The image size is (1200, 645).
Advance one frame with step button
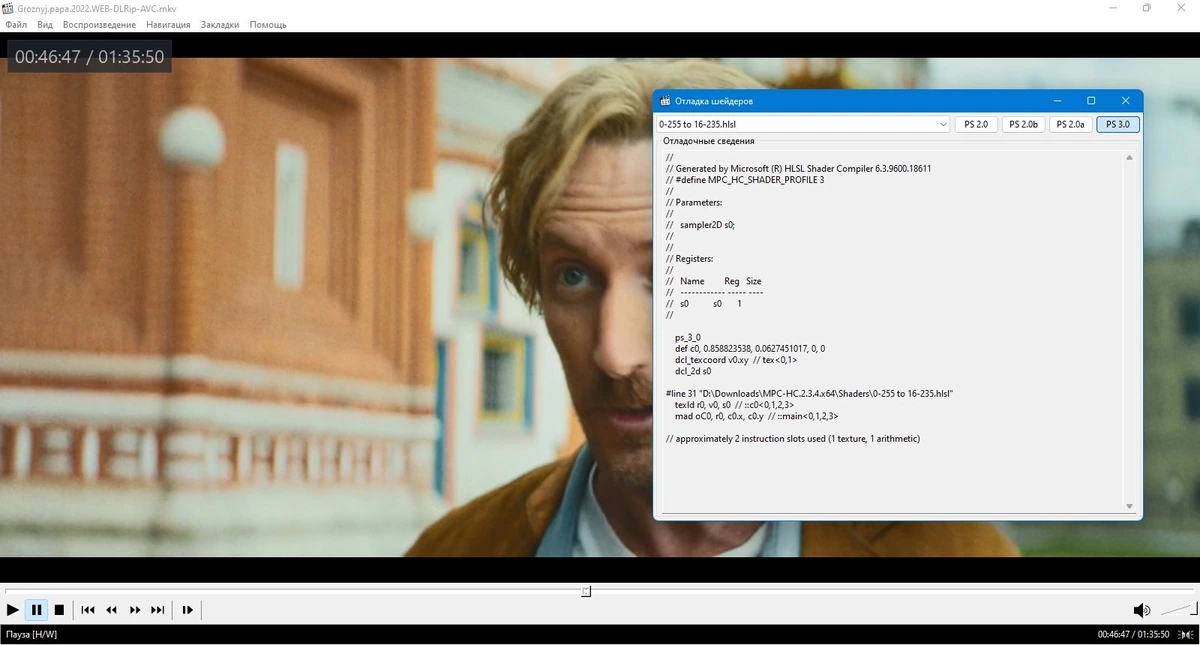pyautogui.click(x=187, y=610)
